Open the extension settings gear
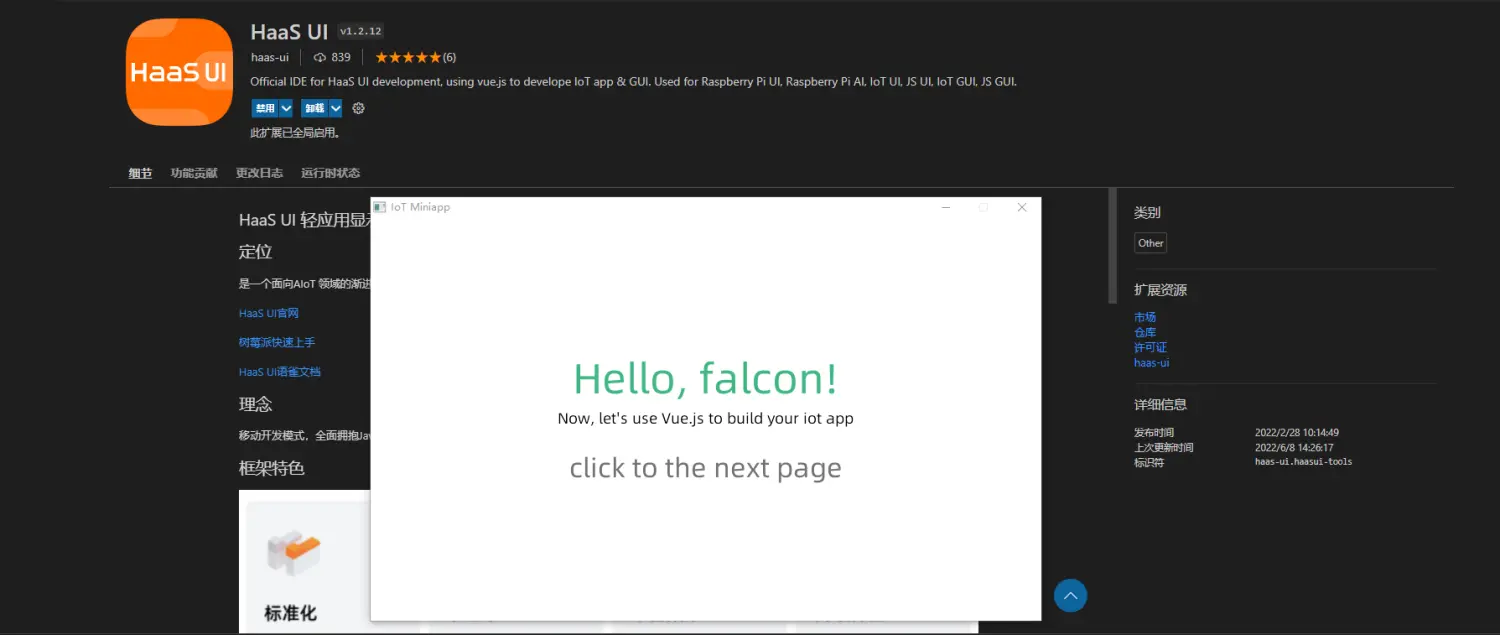The height and width of the screenshot is (635, 1500). click(x=359, y=108)
